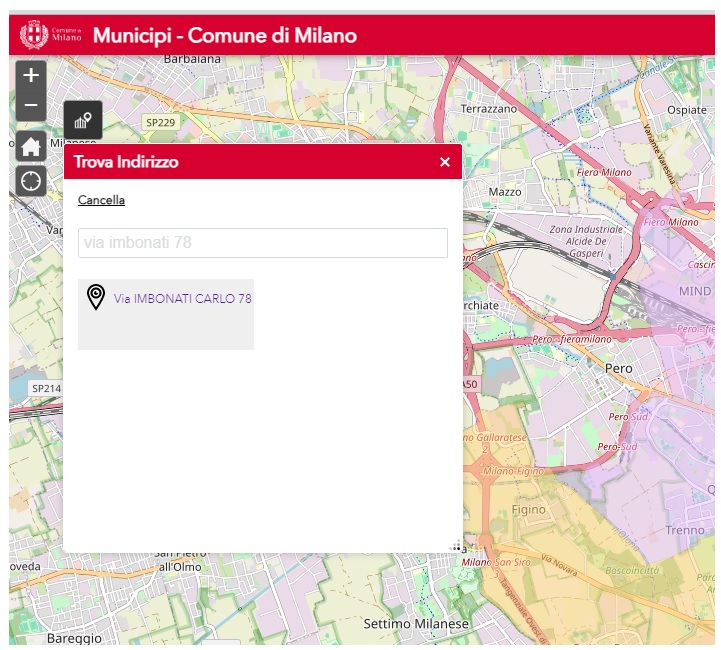Zoom in on the map
Image resolution: width=721 pixels, height=650 pixels.
click(31, 76)
